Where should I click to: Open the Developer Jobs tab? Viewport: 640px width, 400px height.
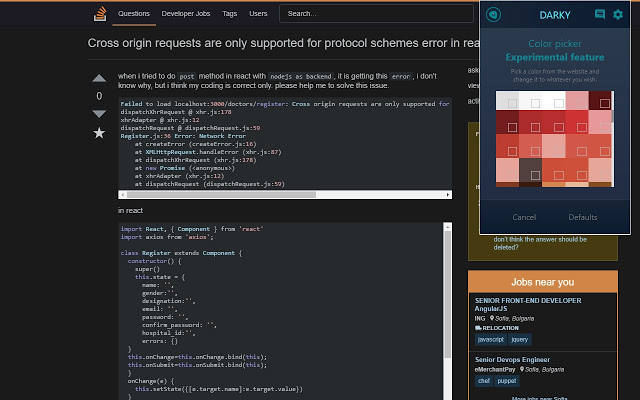coord(186,13)
